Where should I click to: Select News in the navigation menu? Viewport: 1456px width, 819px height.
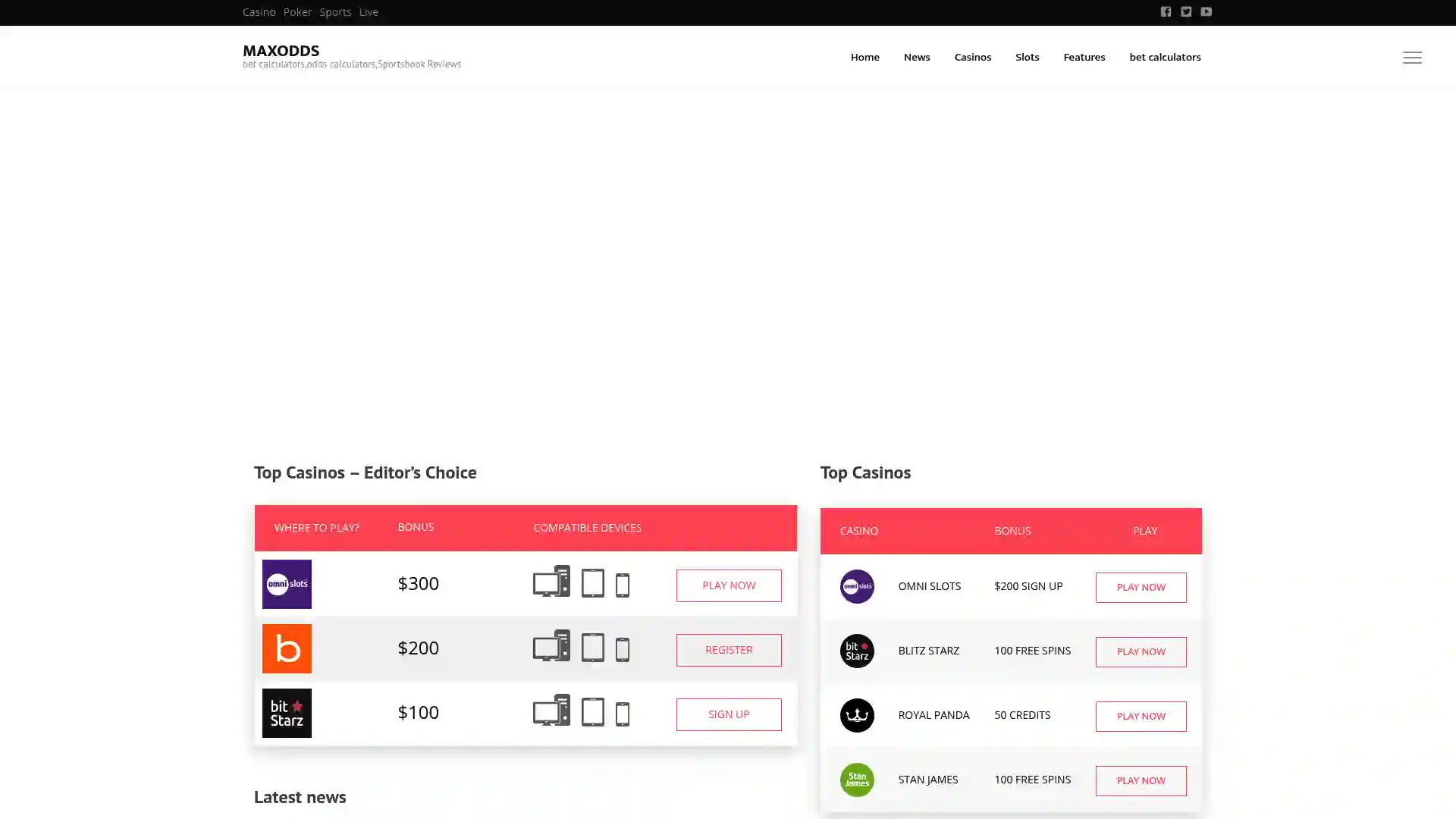point(916,57)
